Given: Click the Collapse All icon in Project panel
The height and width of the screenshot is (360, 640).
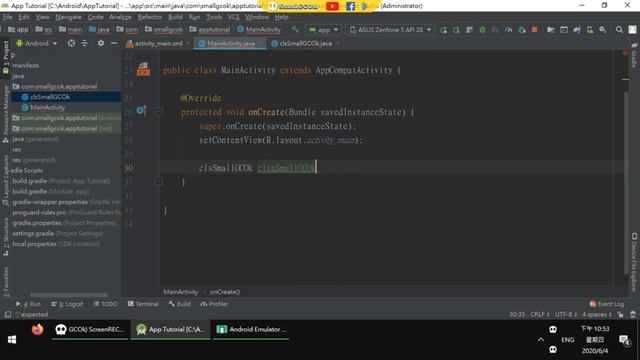Looking at the screenshot, I should [x=84, y=43].
